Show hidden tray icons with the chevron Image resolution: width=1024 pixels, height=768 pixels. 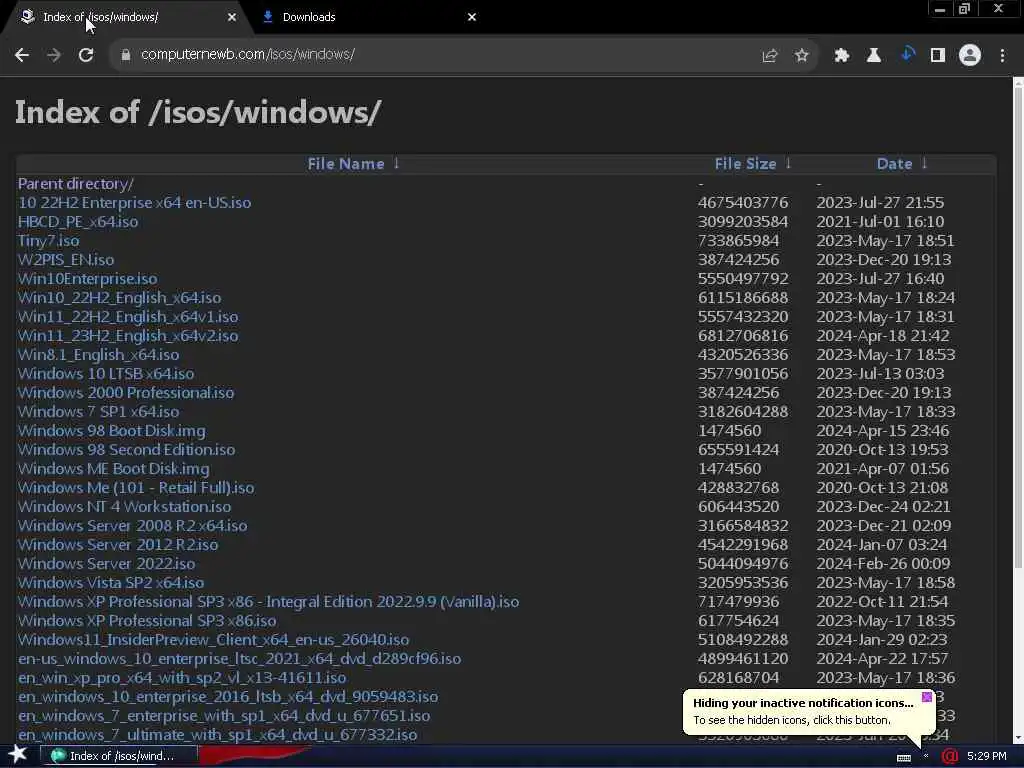(926, 756)
